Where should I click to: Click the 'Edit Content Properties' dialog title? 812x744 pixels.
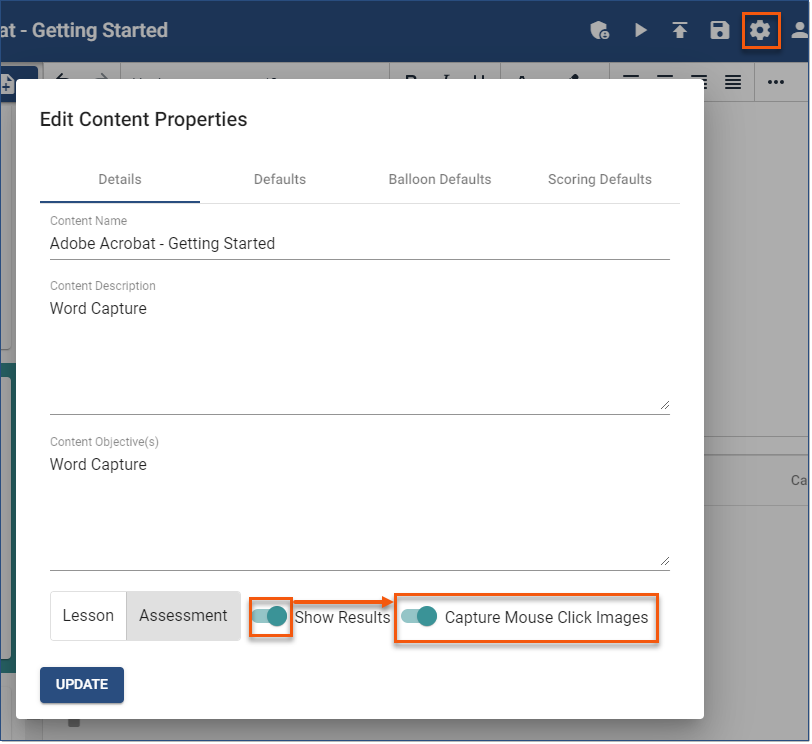coord(143,120)
